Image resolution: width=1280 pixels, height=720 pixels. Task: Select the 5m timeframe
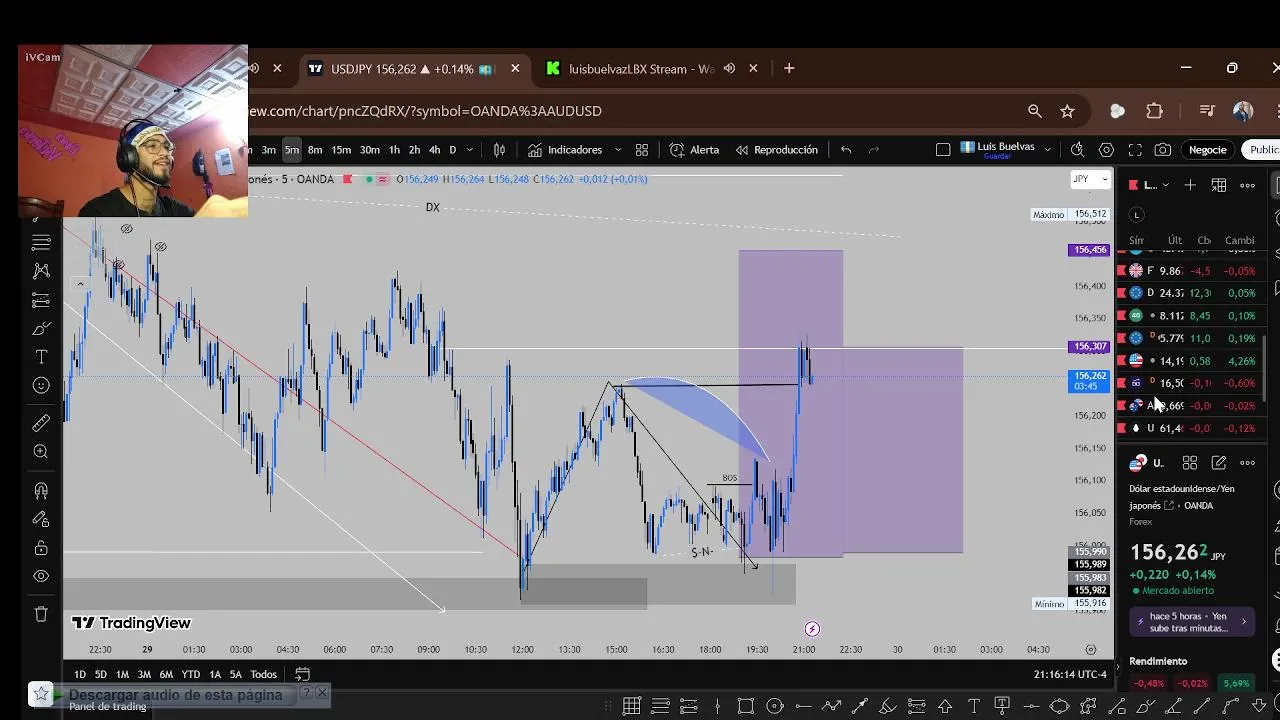291,150
